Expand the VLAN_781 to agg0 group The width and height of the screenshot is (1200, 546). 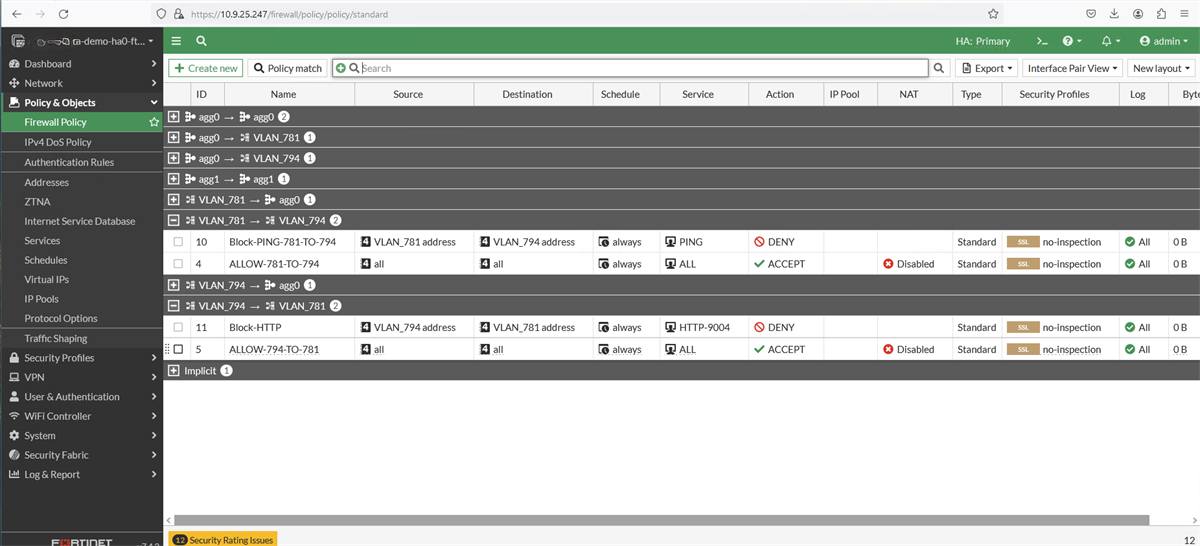(x=174, y=200)
